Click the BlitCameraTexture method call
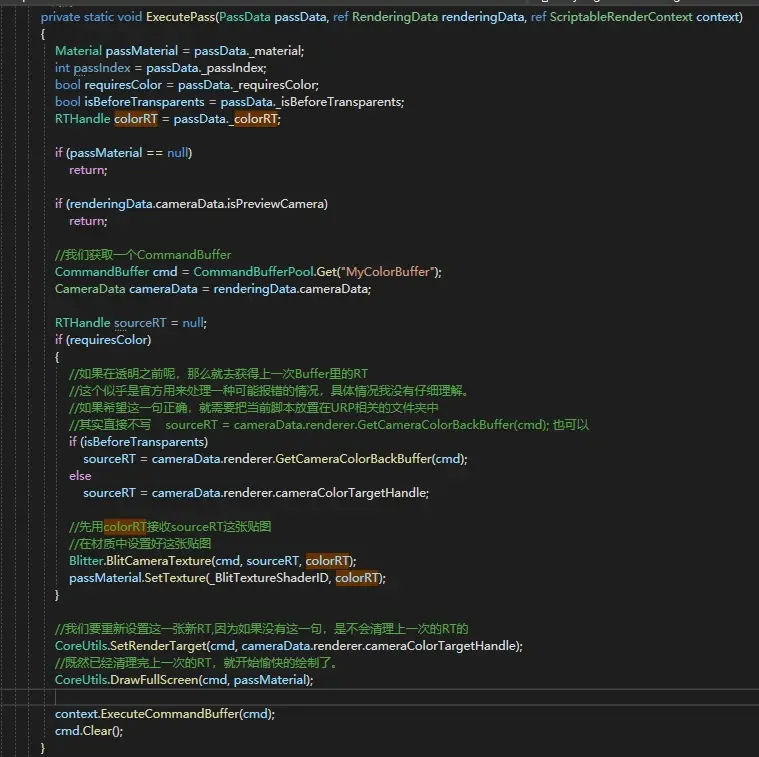 coord(159,561)
